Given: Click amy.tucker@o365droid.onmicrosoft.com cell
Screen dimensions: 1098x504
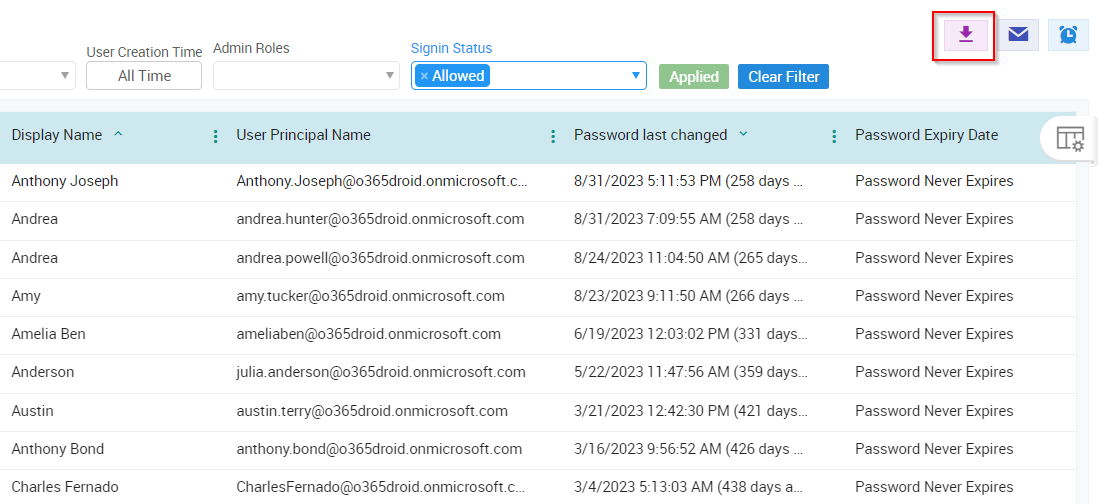Looking at the screenshot, I should click(x=370, y=296).
